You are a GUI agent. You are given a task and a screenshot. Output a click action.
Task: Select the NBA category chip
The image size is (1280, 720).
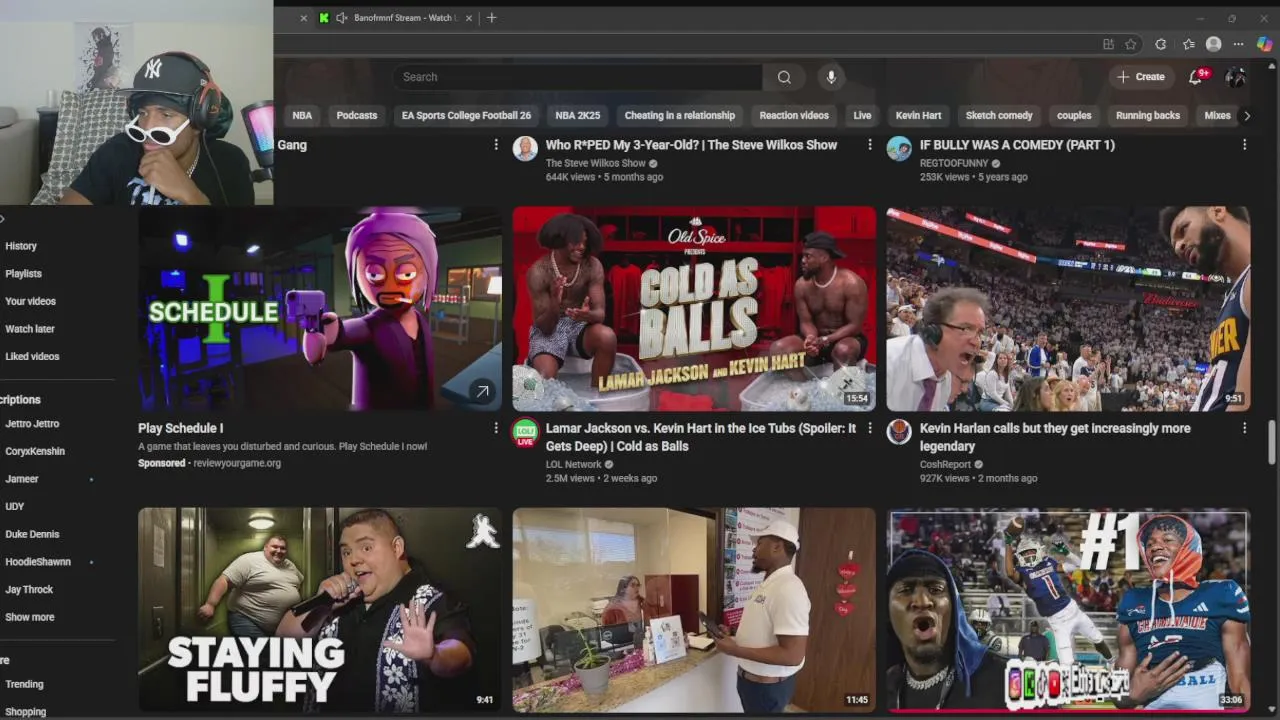(302, 115)
